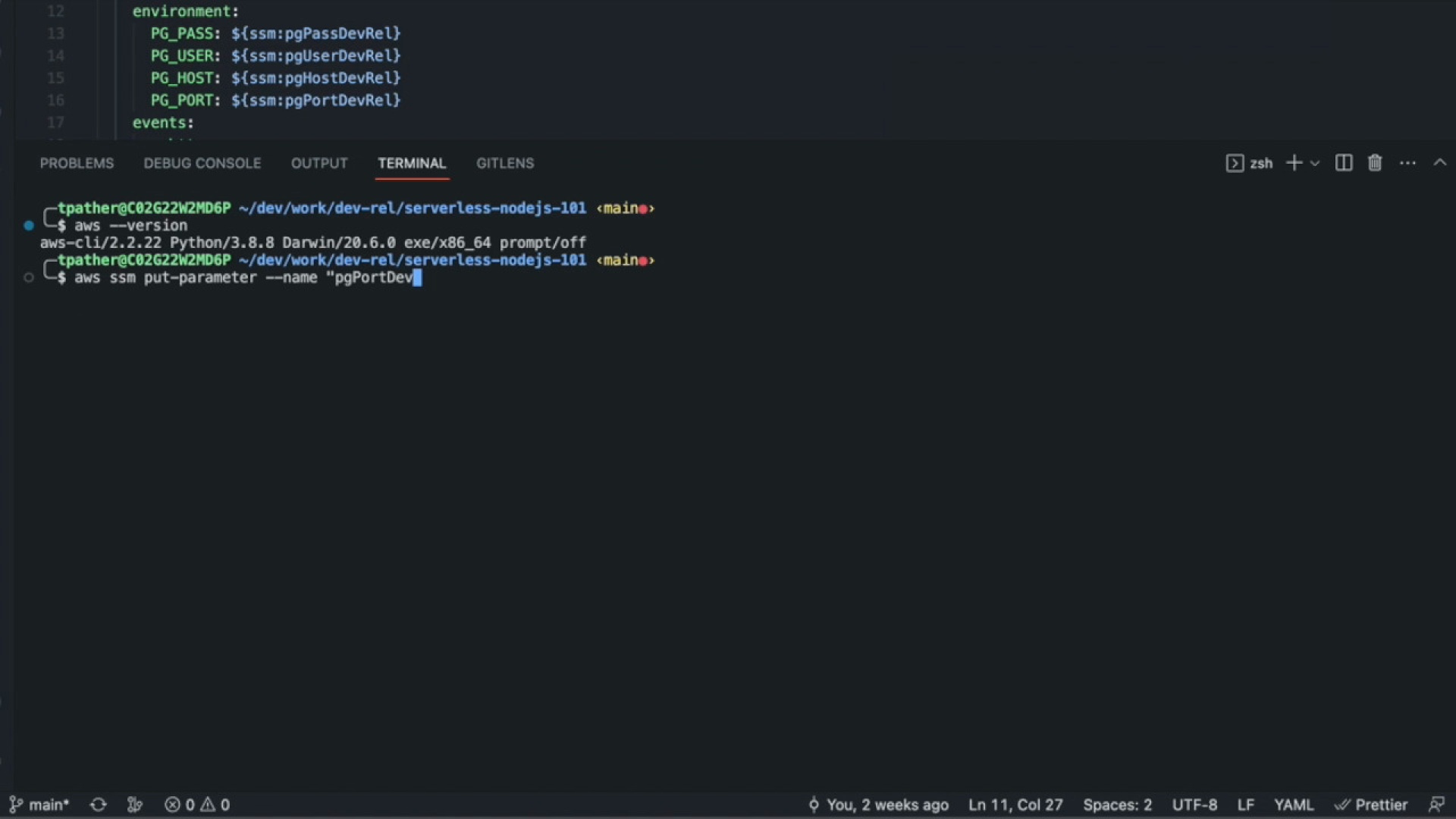Change file encoding UTF-8
Screen dimensions: 1456x819
tap(1194, 805)
